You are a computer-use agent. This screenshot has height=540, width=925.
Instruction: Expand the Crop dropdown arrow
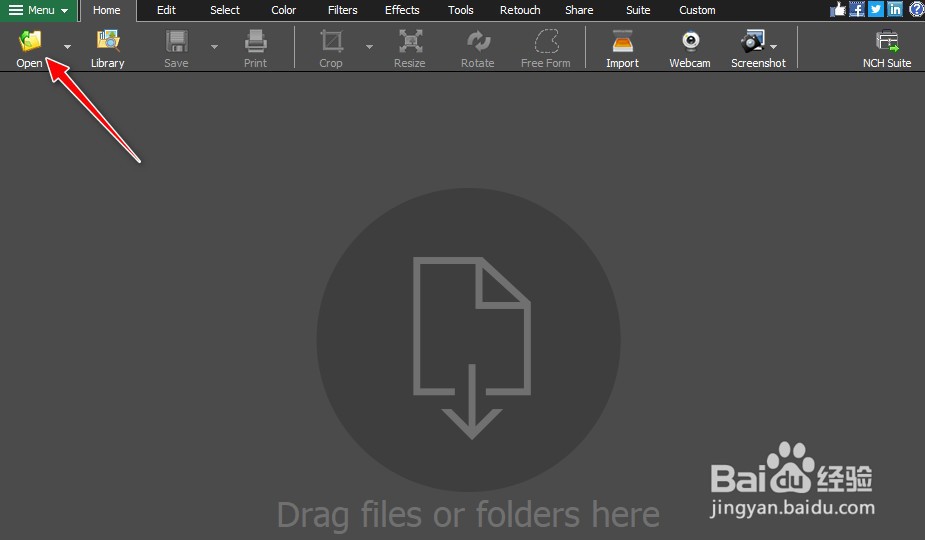369,47
